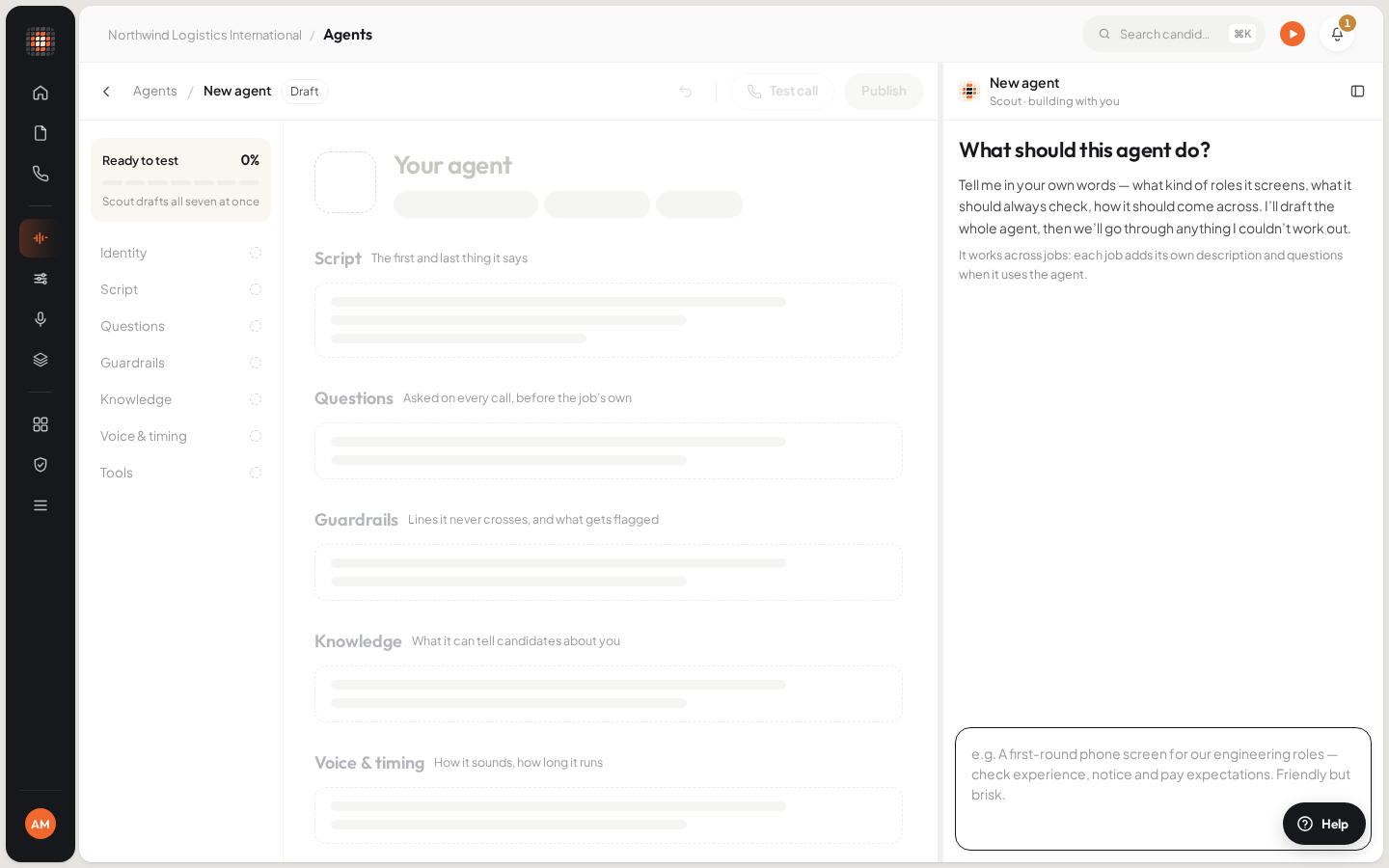Open the Home icon in sidebar
The image size is (1389, 868).
coord(41,93)
